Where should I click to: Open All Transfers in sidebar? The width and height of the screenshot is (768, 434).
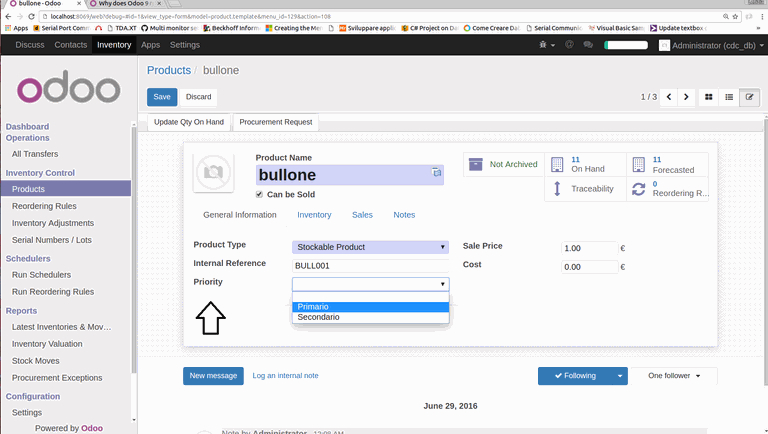pos(35,154)
